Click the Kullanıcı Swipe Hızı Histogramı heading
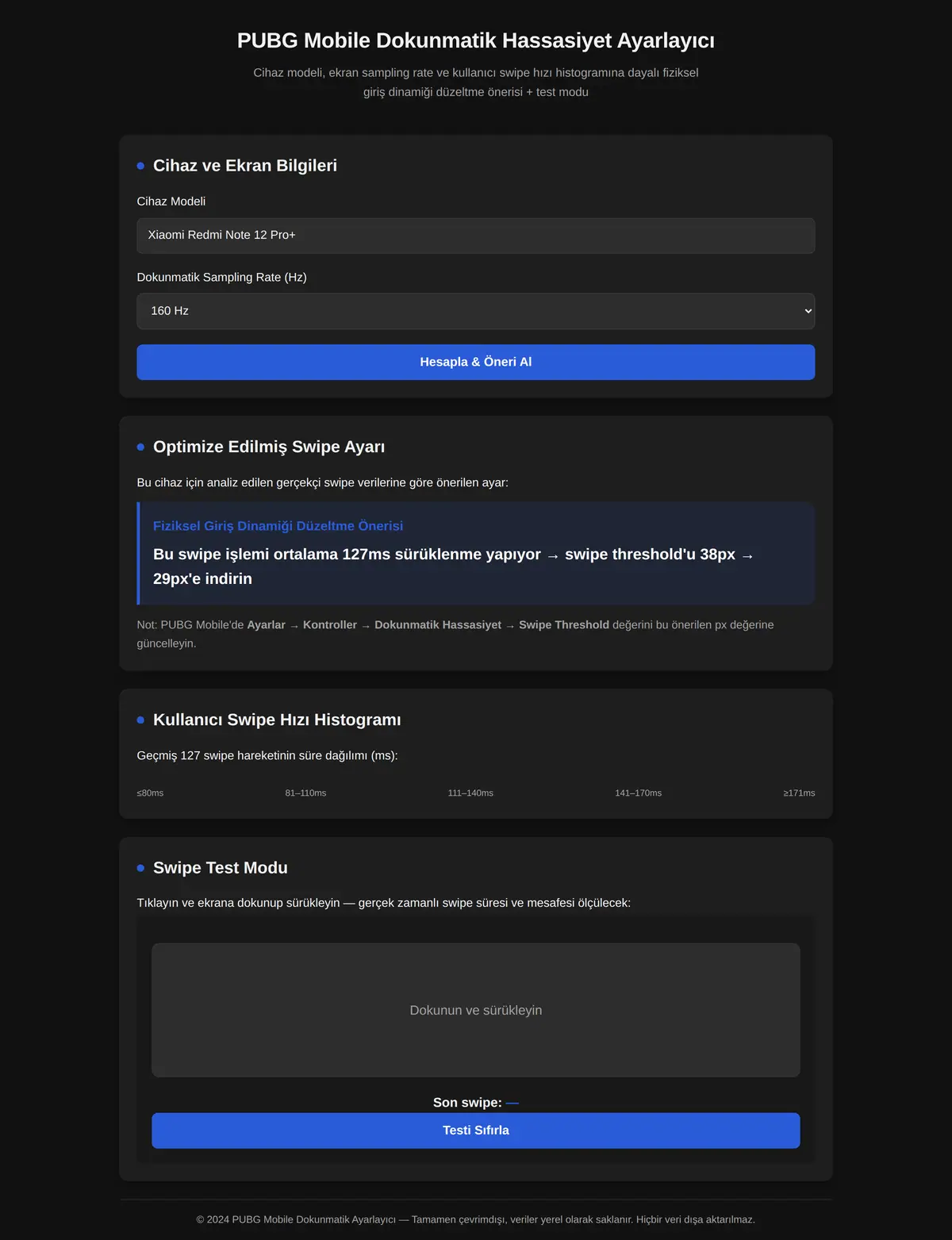Screen dimensions: 952x1240 click(x=277, y=720)
